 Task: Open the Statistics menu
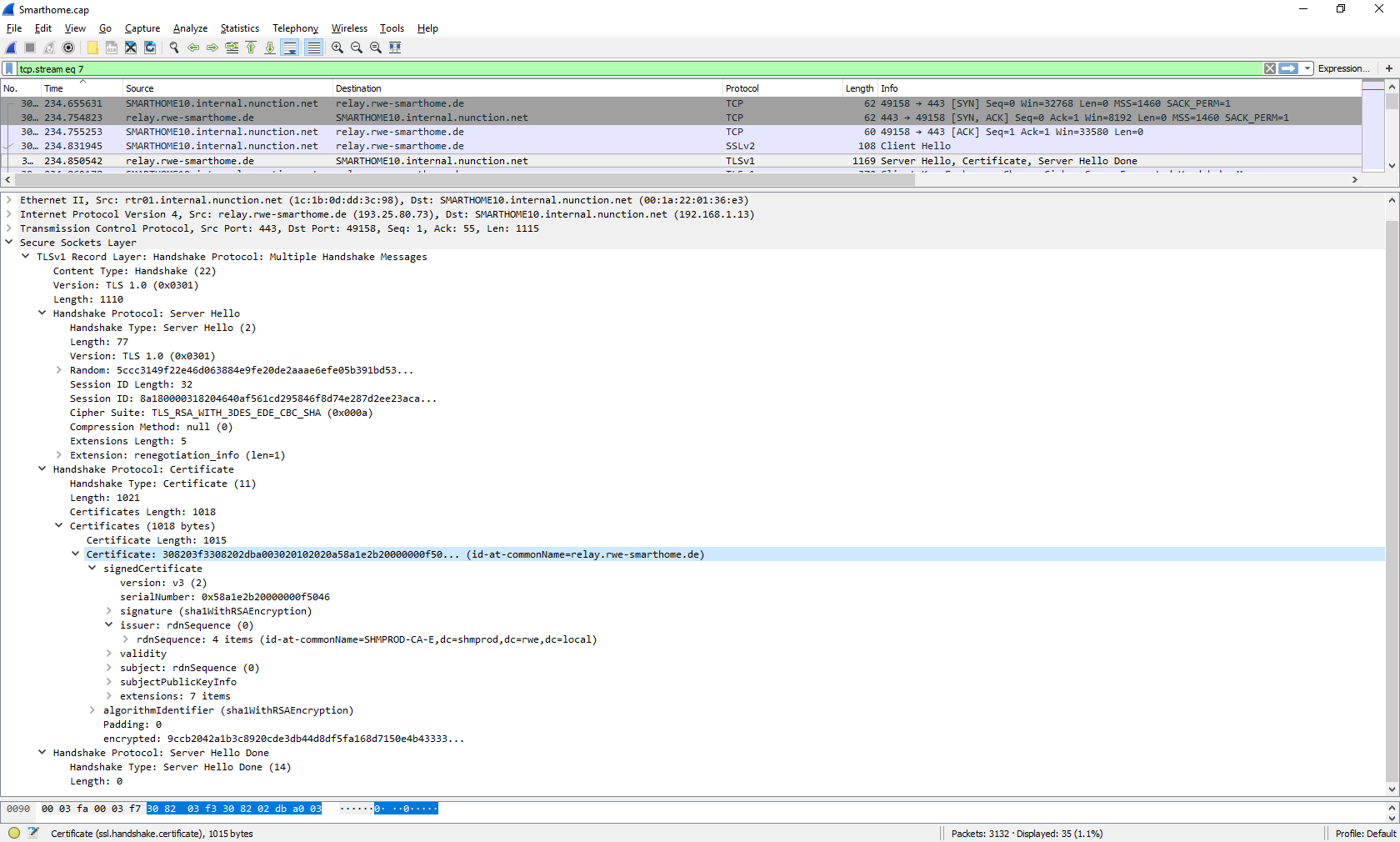pyautogui.click(x=239, y=28)
